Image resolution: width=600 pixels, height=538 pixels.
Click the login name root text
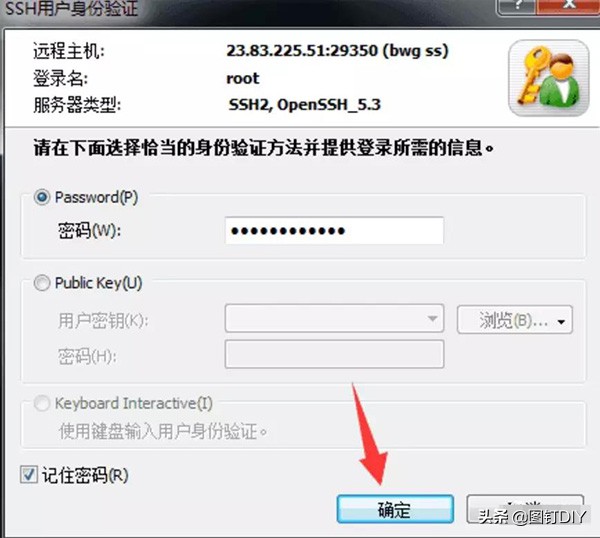click(243, 78)
